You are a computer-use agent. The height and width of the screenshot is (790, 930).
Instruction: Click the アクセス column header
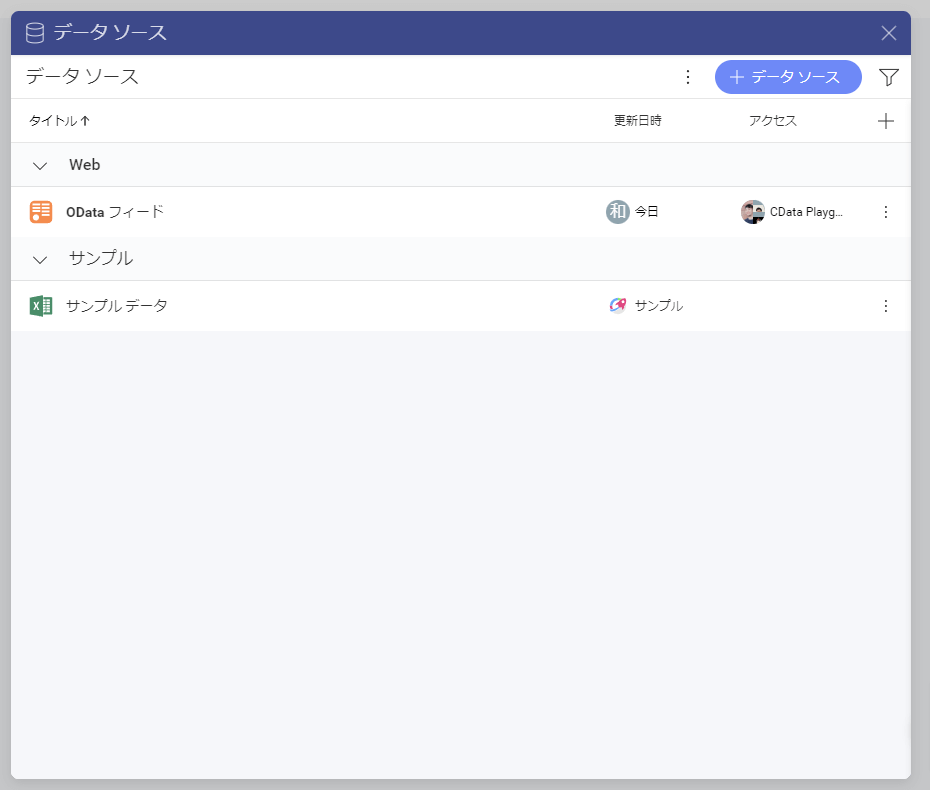click(772, 121)
